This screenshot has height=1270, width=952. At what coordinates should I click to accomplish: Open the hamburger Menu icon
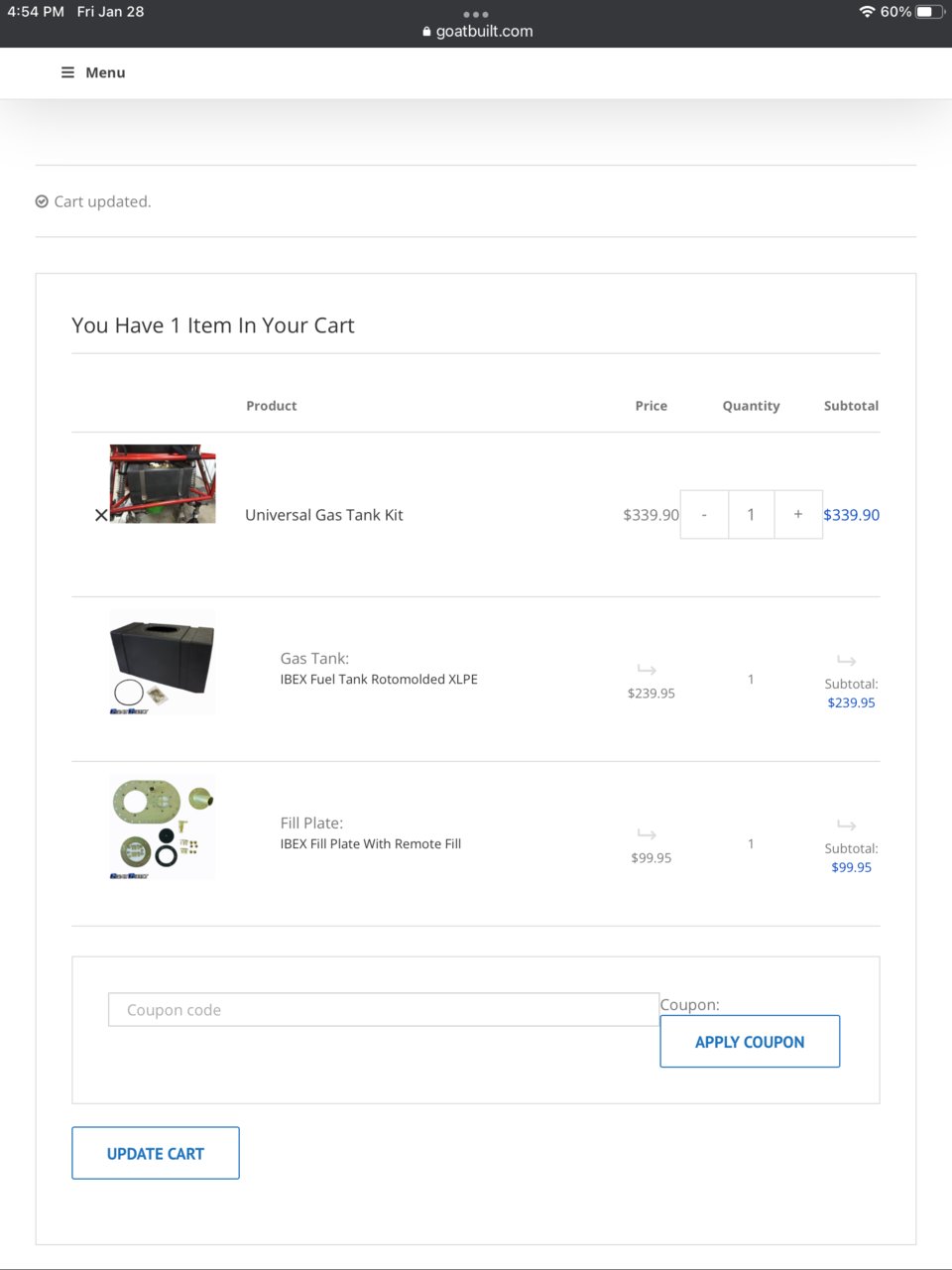click(67, 72)
